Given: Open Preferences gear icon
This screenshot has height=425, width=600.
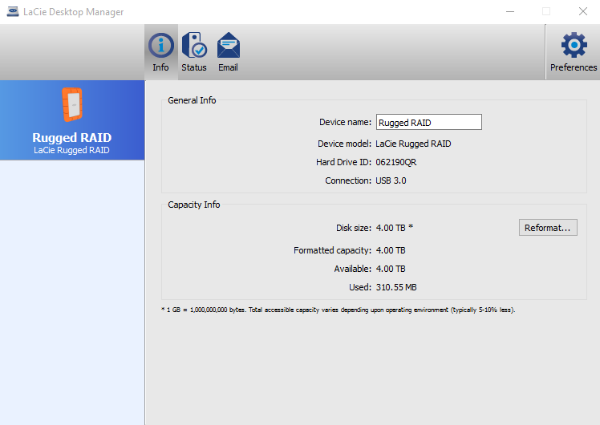Looking at the screenshot, I should point(574,45).
